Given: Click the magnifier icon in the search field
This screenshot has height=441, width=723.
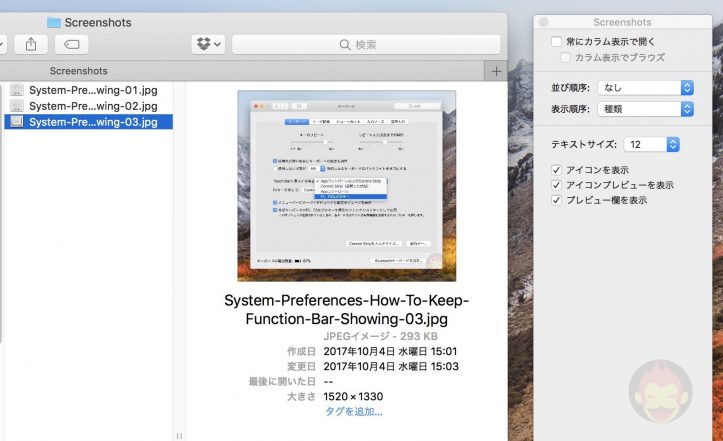Looking at the screenshot, I should [x=344, y=45].
